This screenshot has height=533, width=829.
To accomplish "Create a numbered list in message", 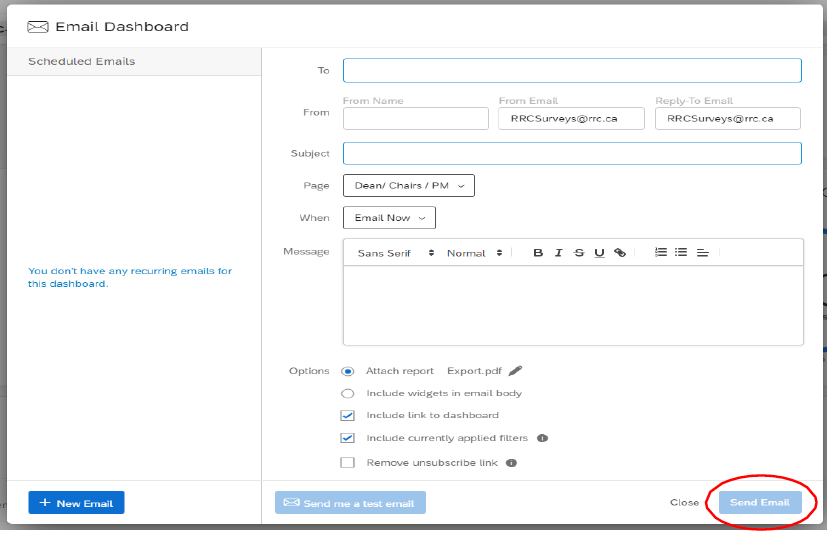I will coord(661,253).
